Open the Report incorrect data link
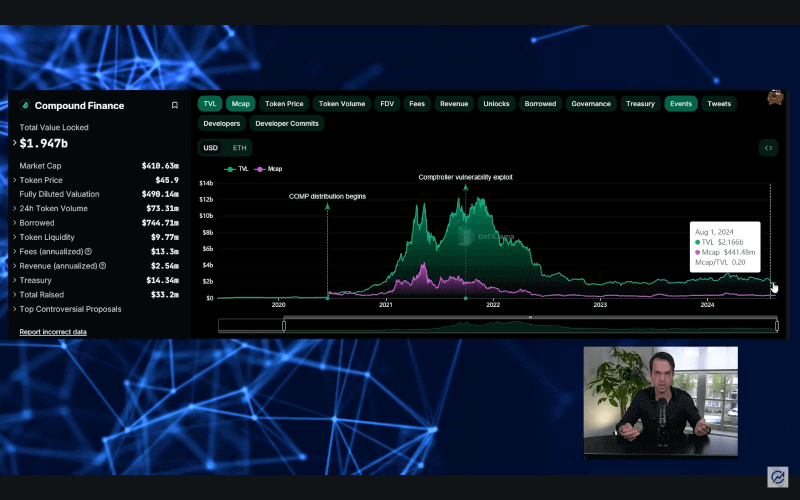This screenshot has height=500, width=800. click(53, 332)
